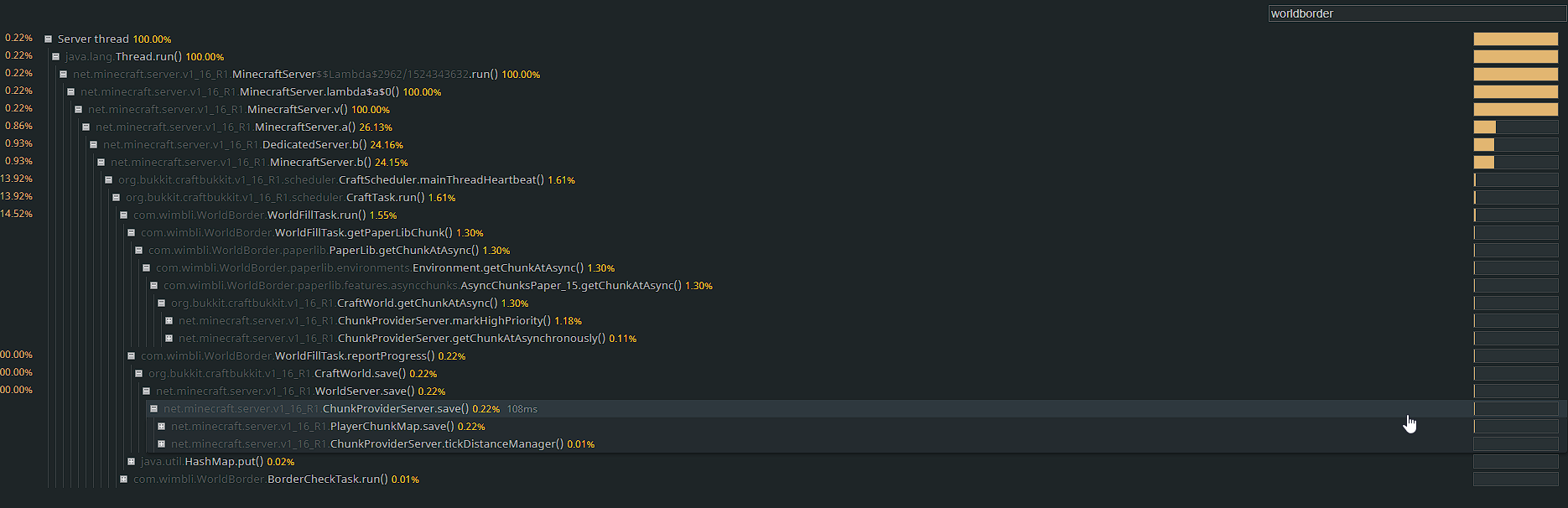Select the WorldFillTask.getPaperLibChunk() row

point(363,233)
